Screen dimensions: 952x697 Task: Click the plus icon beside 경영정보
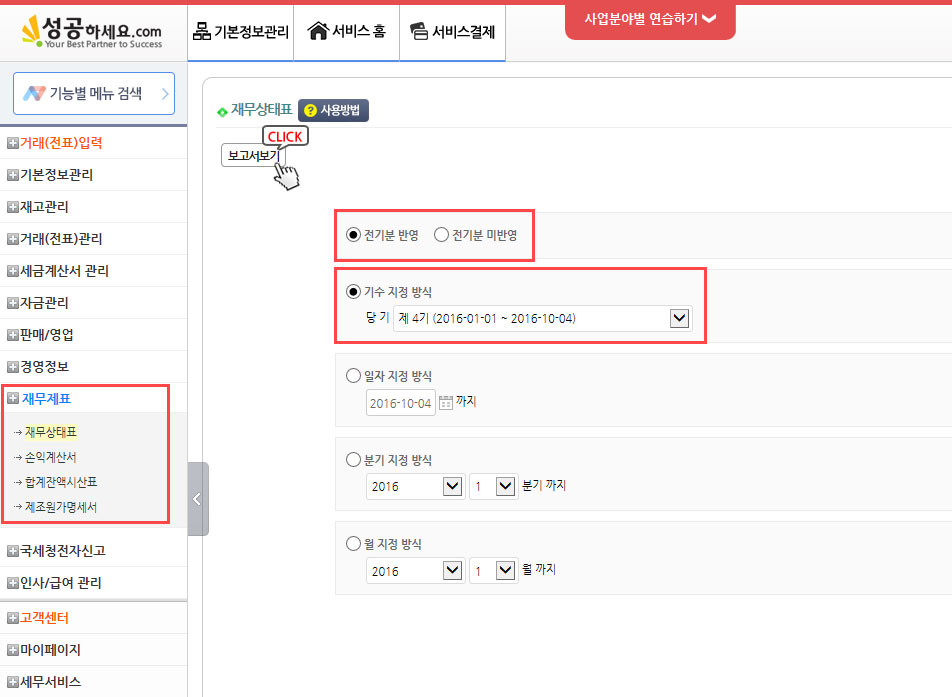[12, 367]
